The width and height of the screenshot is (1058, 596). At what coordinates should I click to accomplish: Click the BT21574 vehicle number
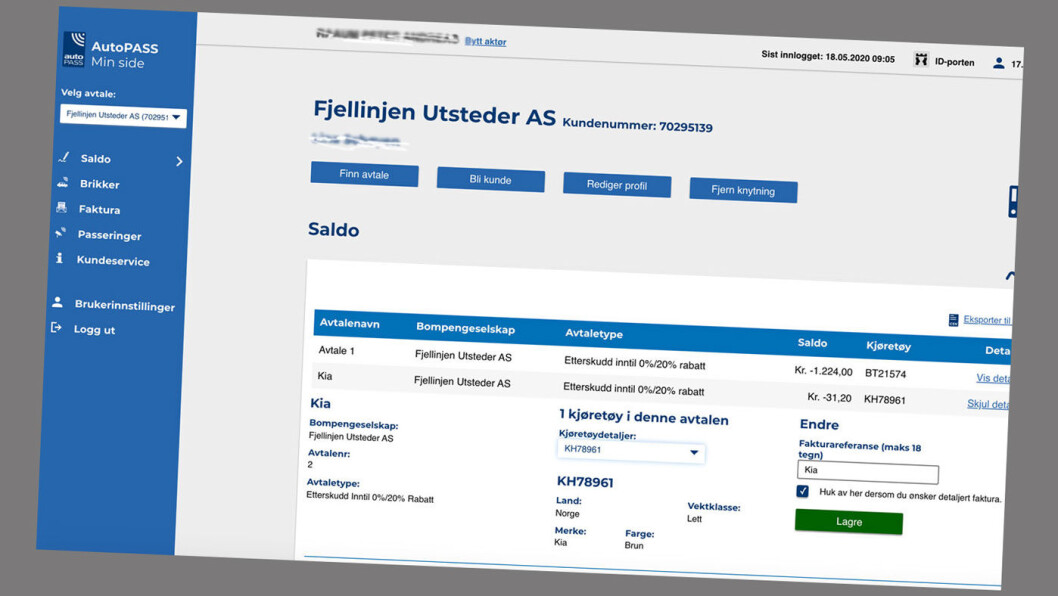(x=885, y=373)
